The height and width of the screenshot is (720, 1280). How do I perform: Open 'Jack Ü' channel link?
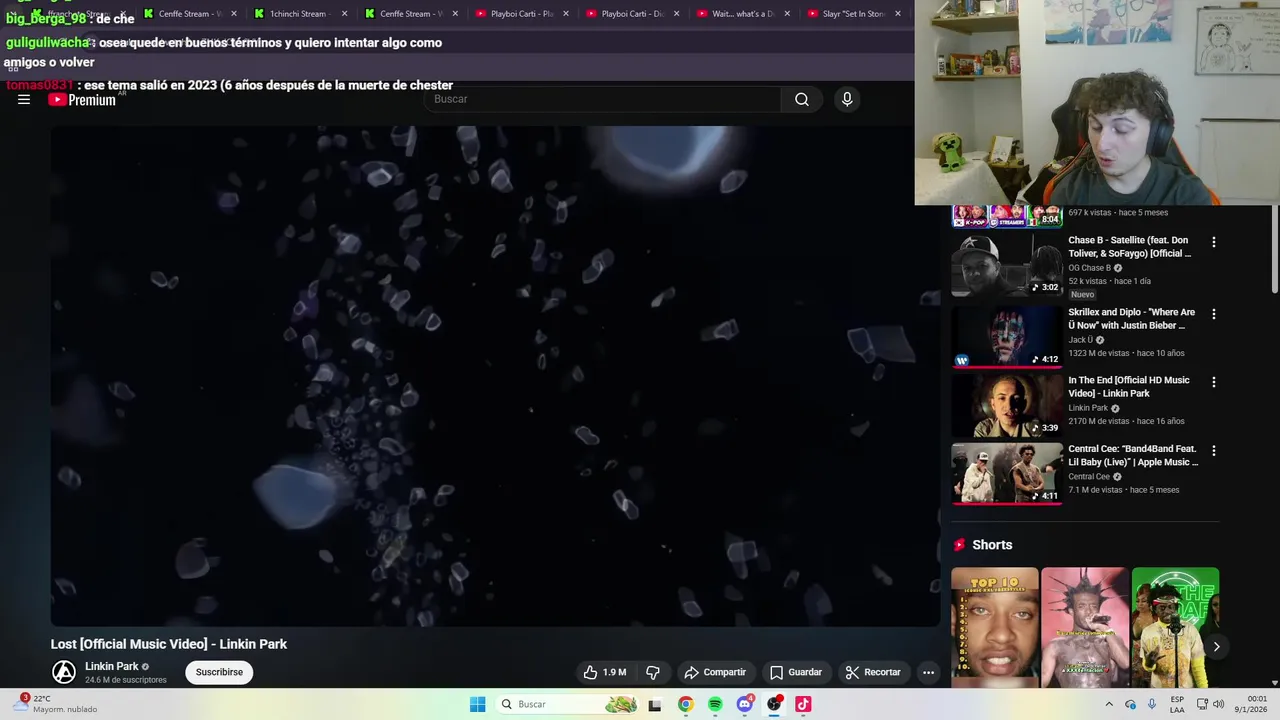point(1081,340)
